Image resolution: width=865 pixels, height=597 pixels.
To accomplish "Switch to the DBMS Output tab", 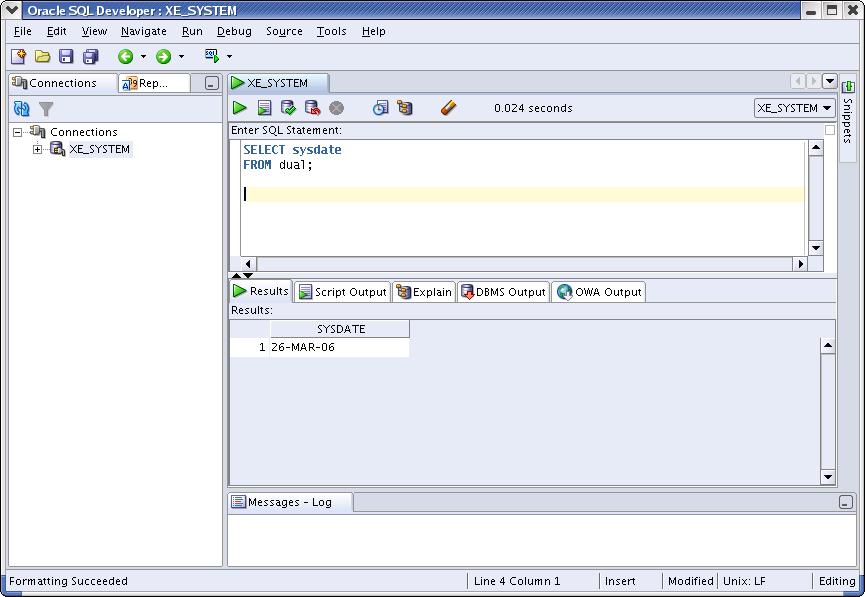I will [503, 292].
